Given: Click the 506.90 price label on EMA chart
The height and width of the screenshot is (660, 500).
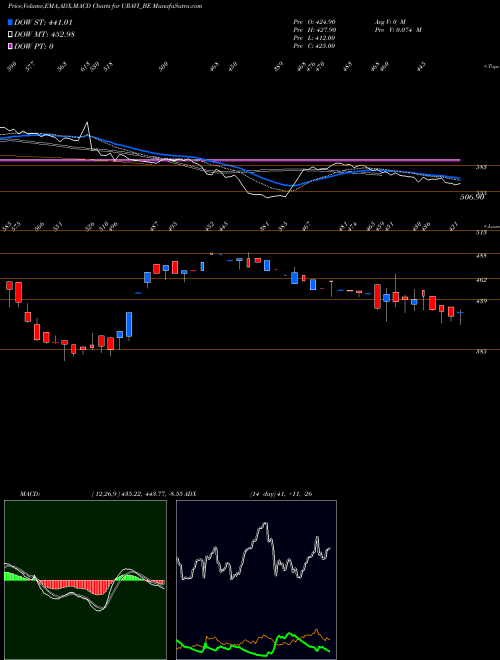Looking at the screenshot, I should point(473,197).
